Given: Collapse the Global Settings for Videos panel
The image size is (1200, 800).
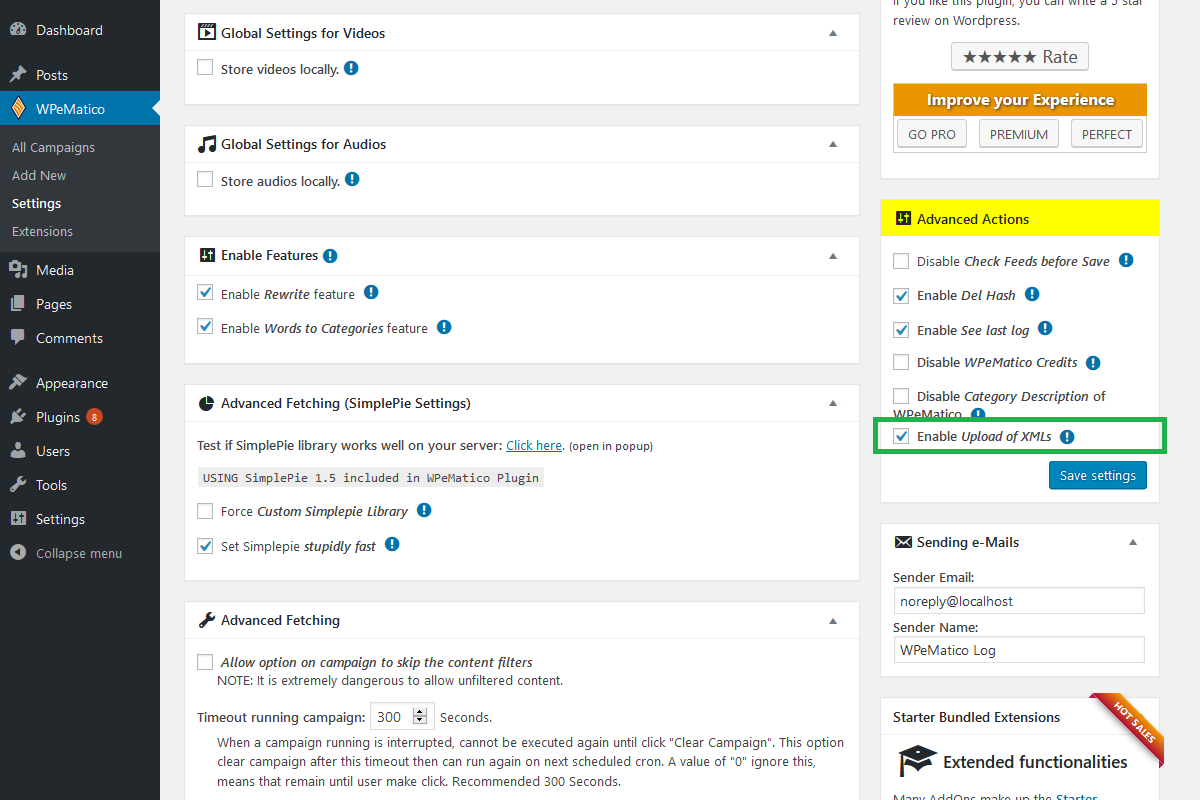Looking at the screenshot, I should [x=833, y=33].
